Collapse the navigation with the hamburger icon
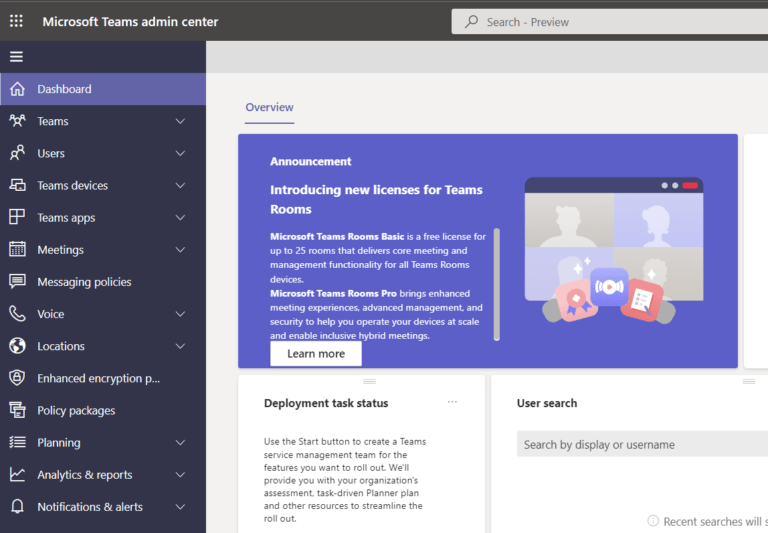The width and height of the screenshot is (768, 533). (x=16, y=57)
